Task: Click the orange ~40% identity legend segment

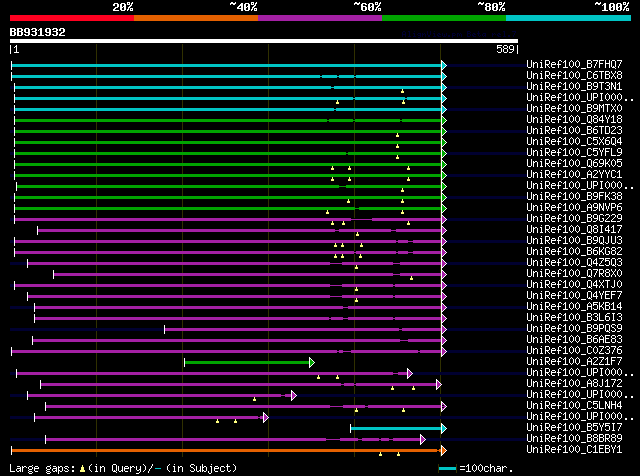Action: 196,18
